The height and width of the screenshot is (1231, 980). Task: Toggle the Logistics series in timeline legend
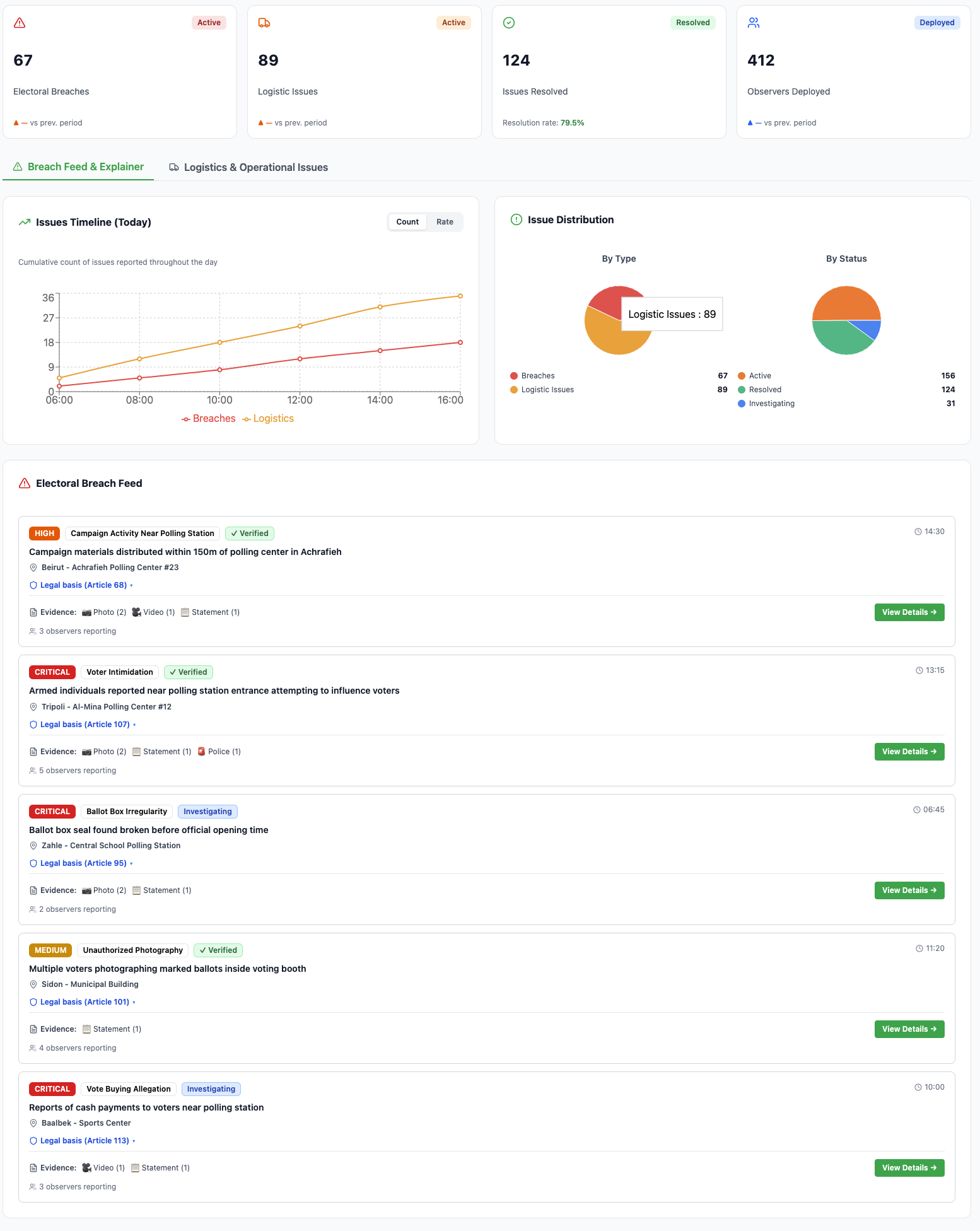[x=268, y=419]
